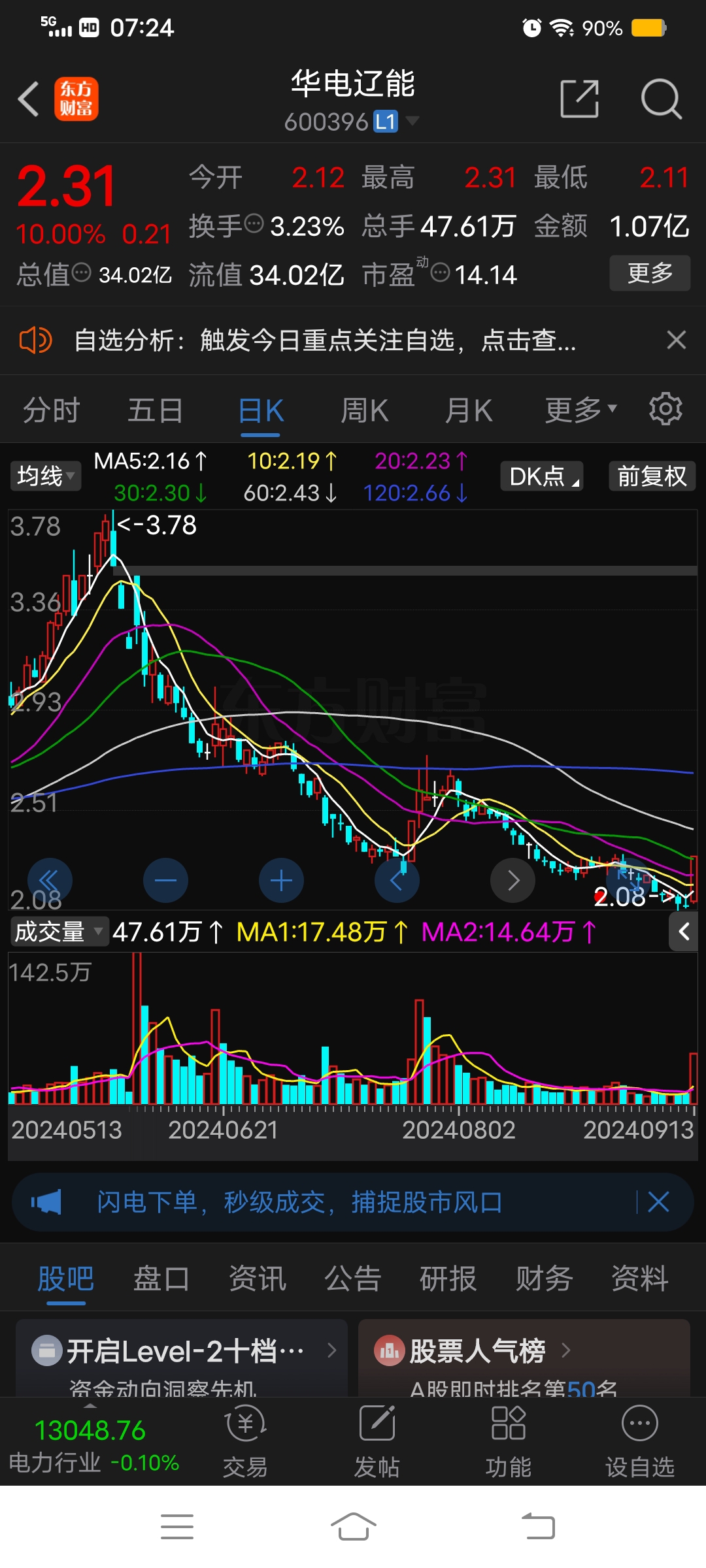Open chart settings gear icon
Viewport: 706px width, 1568px height.
[x=665, y=409]
